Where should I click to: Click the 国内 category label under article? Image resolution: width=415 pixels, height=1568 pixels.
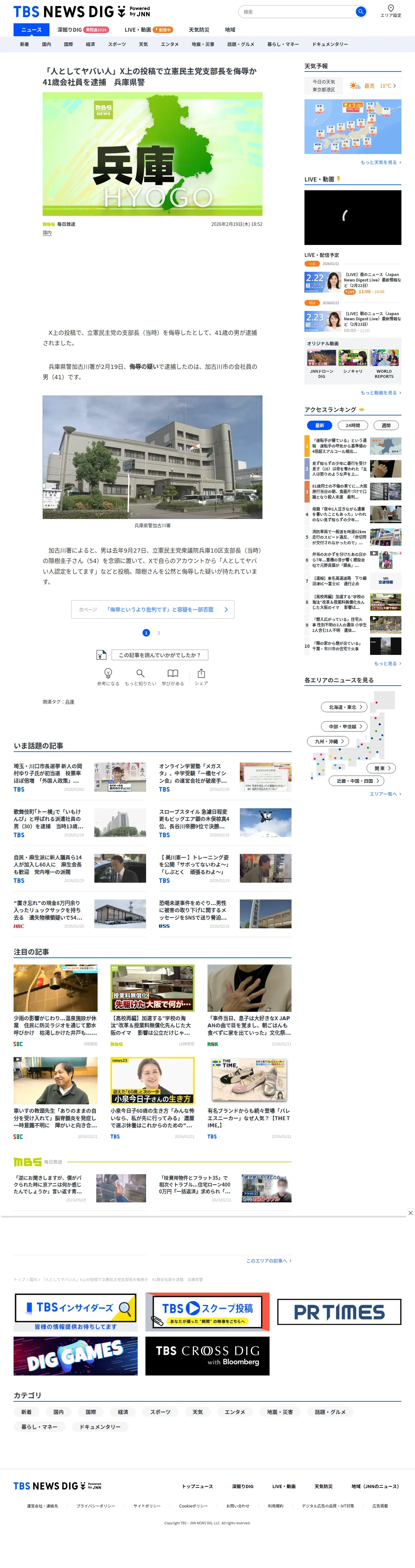pos(47,233)
